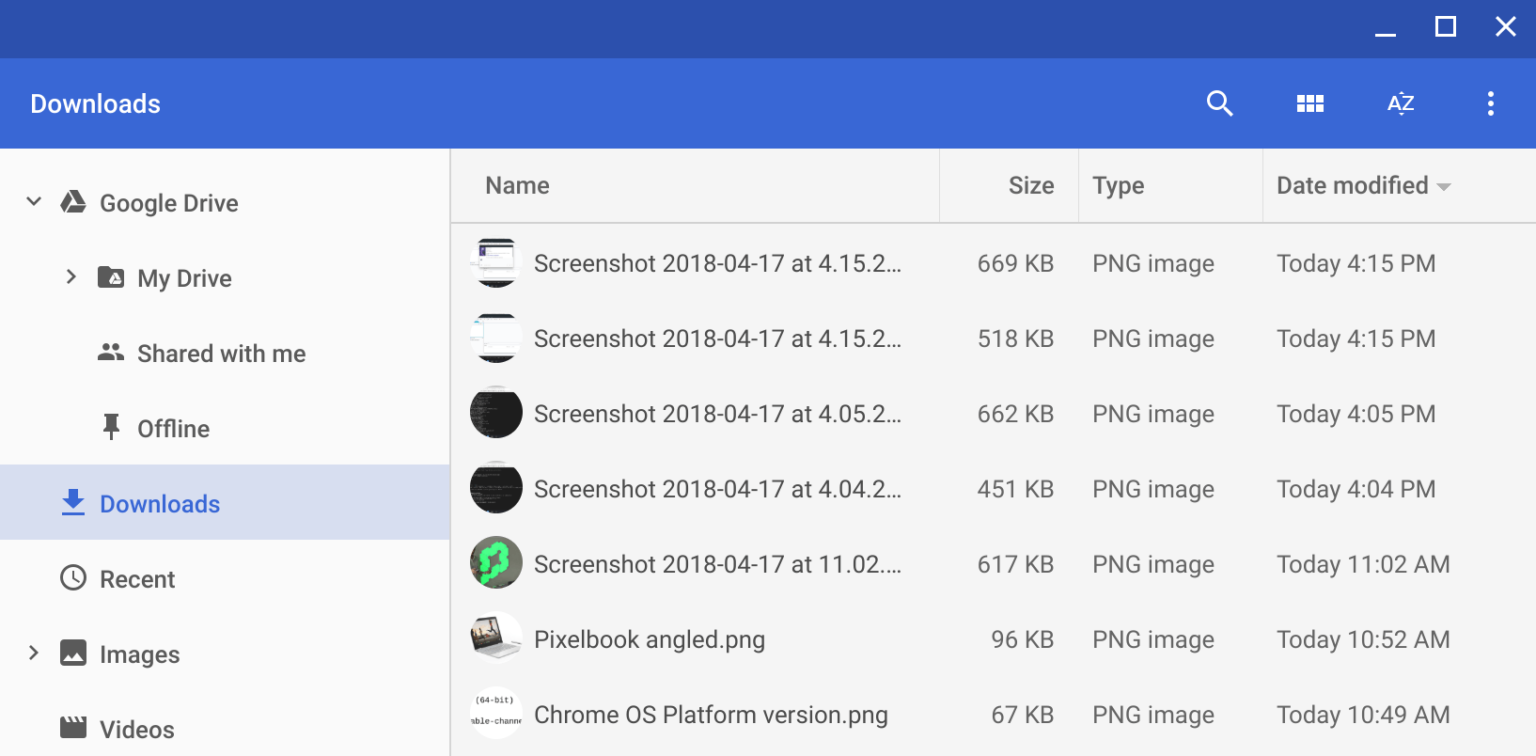Switch to thumbnail grid view
Screen dimensions: 1536x756
(x=1310, y=103)
